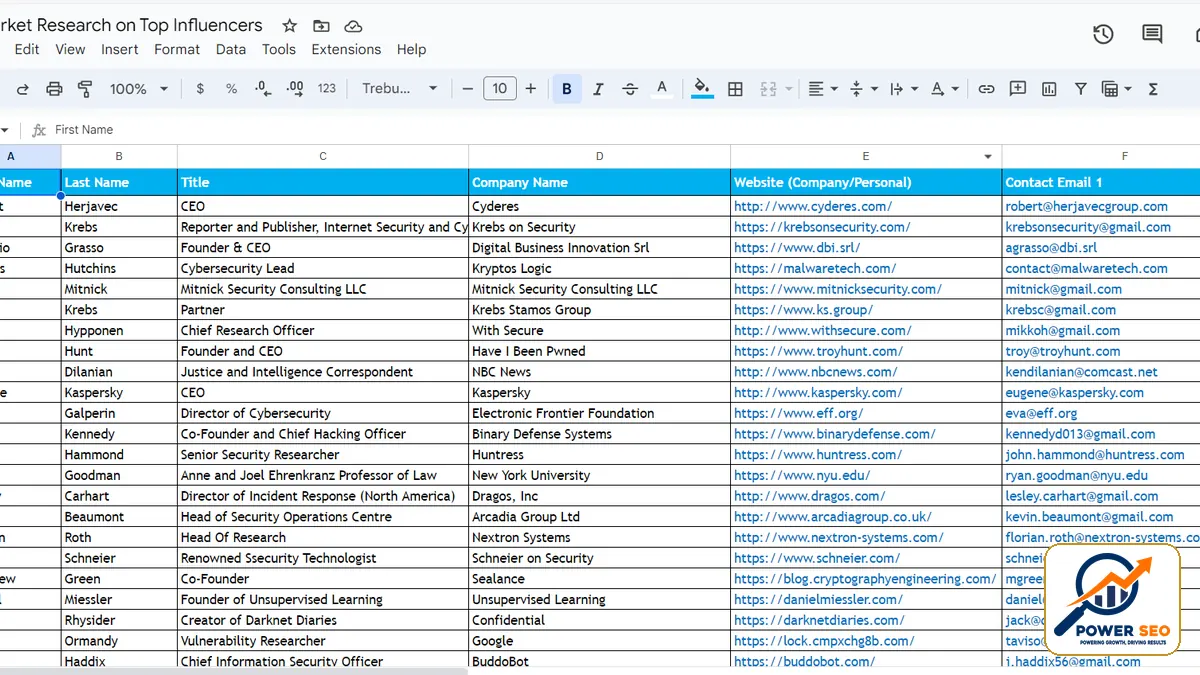The width and height of the screenshot is (1200, 675).
Task: Open the Extensions menu
Action: click(x=346, y=49)
